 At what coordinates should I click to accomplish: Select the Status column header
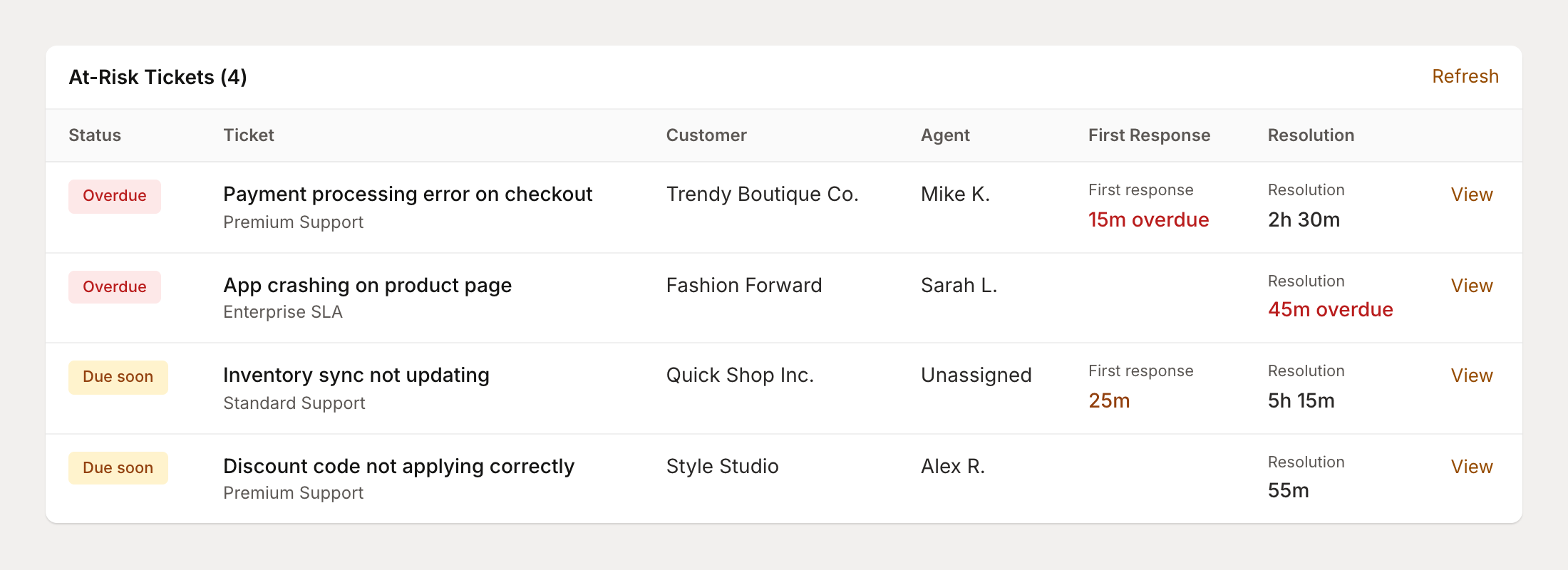[x=95, y=135]
